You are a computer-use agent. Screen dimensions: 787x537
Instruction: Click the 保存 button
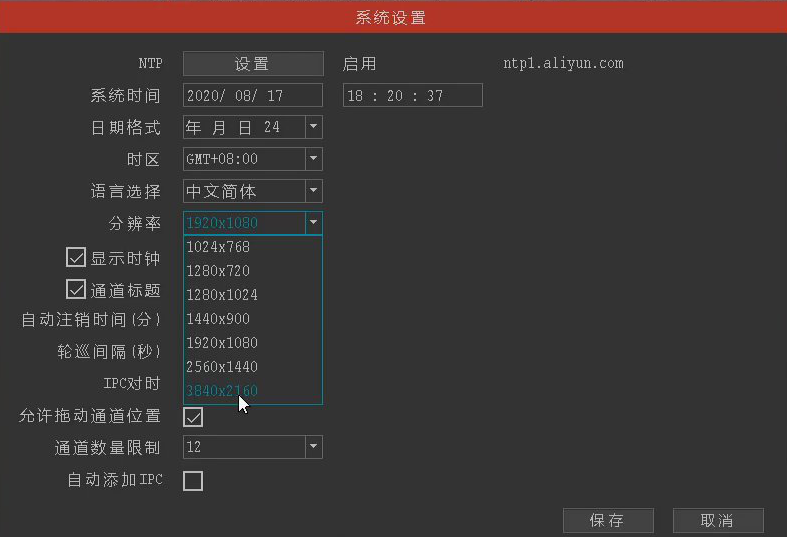tap(607, 520)
